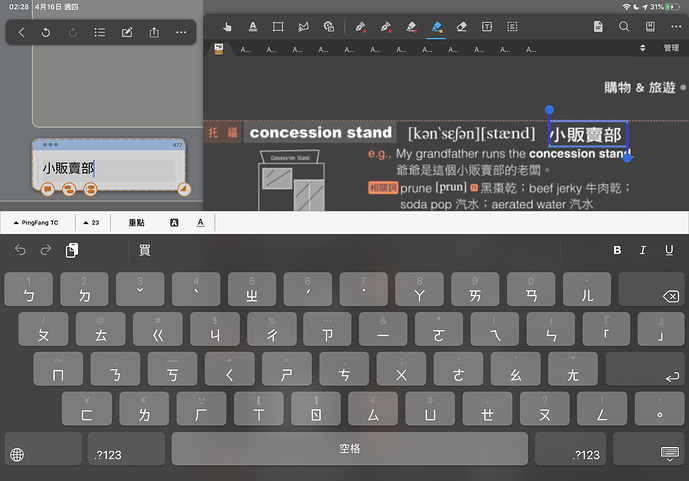Viewport: 689px width, 481px height.
Task: Add comment using card's speech bubble icon
Action: [x=47, y=189]
